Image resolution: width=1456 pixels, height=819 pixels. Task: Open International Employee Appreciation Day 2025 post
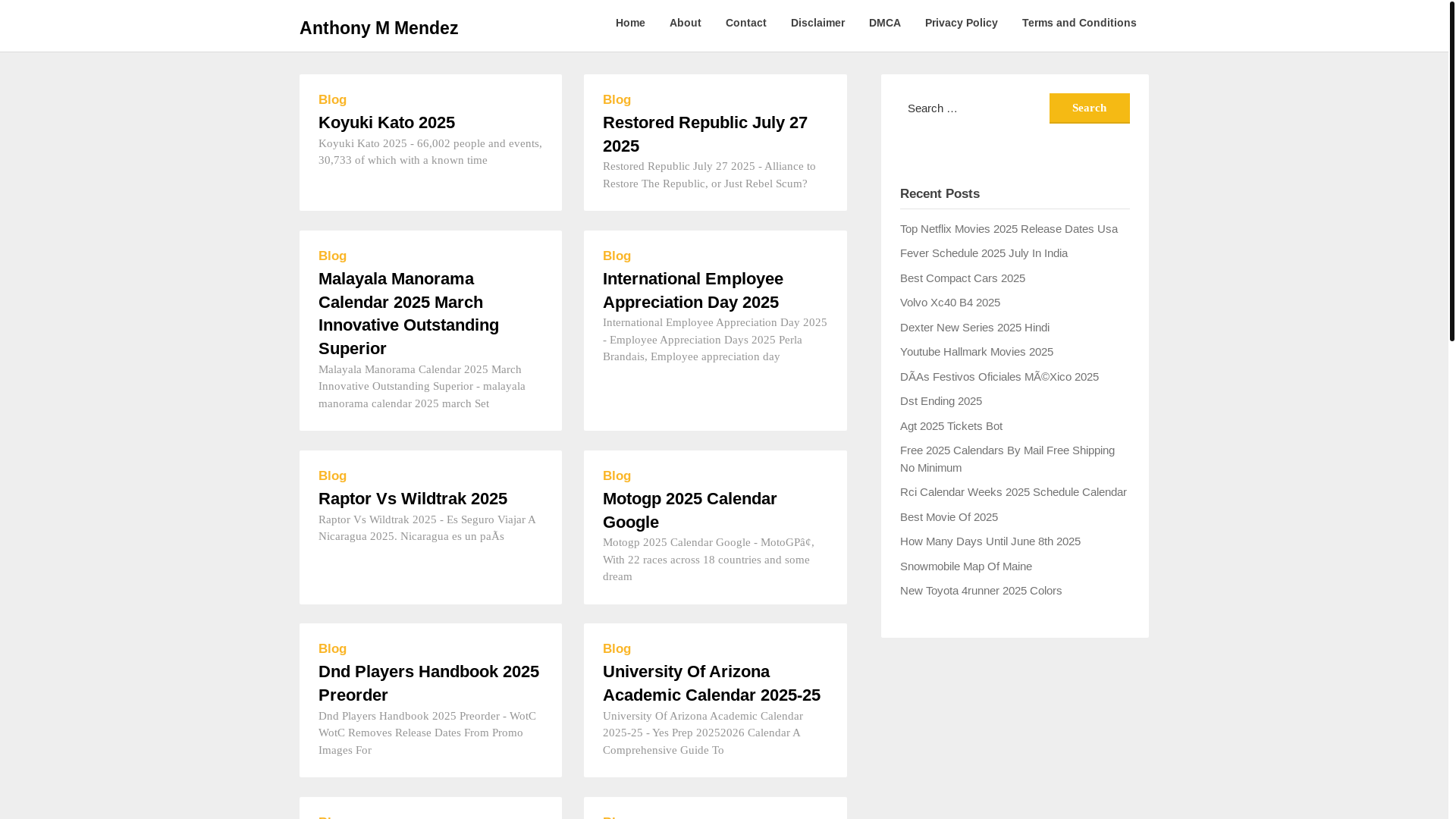pos(692,290)
